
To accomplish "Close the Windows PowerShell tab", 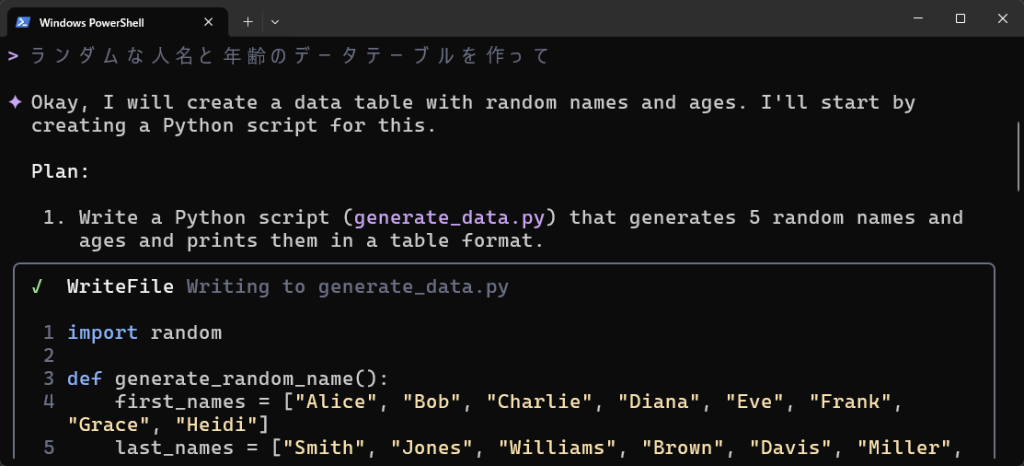I will pos(208,21).
